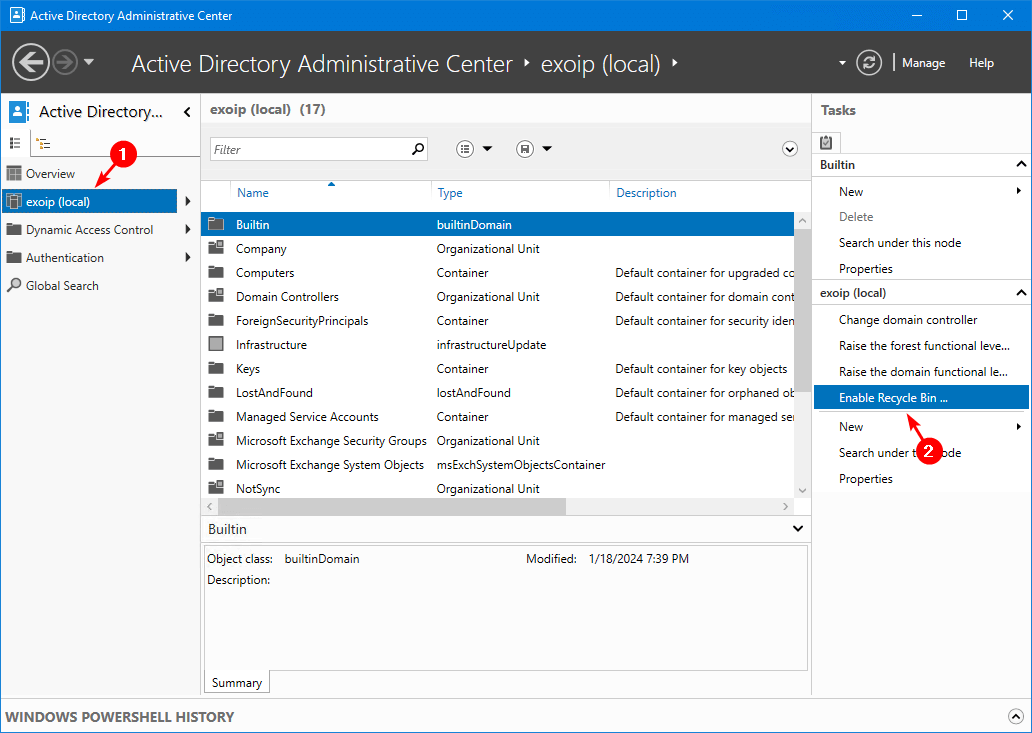Expand the Windows PowerShell History panel
The height and width of the screenshot is (733, 1032).
pos(1016,716)
